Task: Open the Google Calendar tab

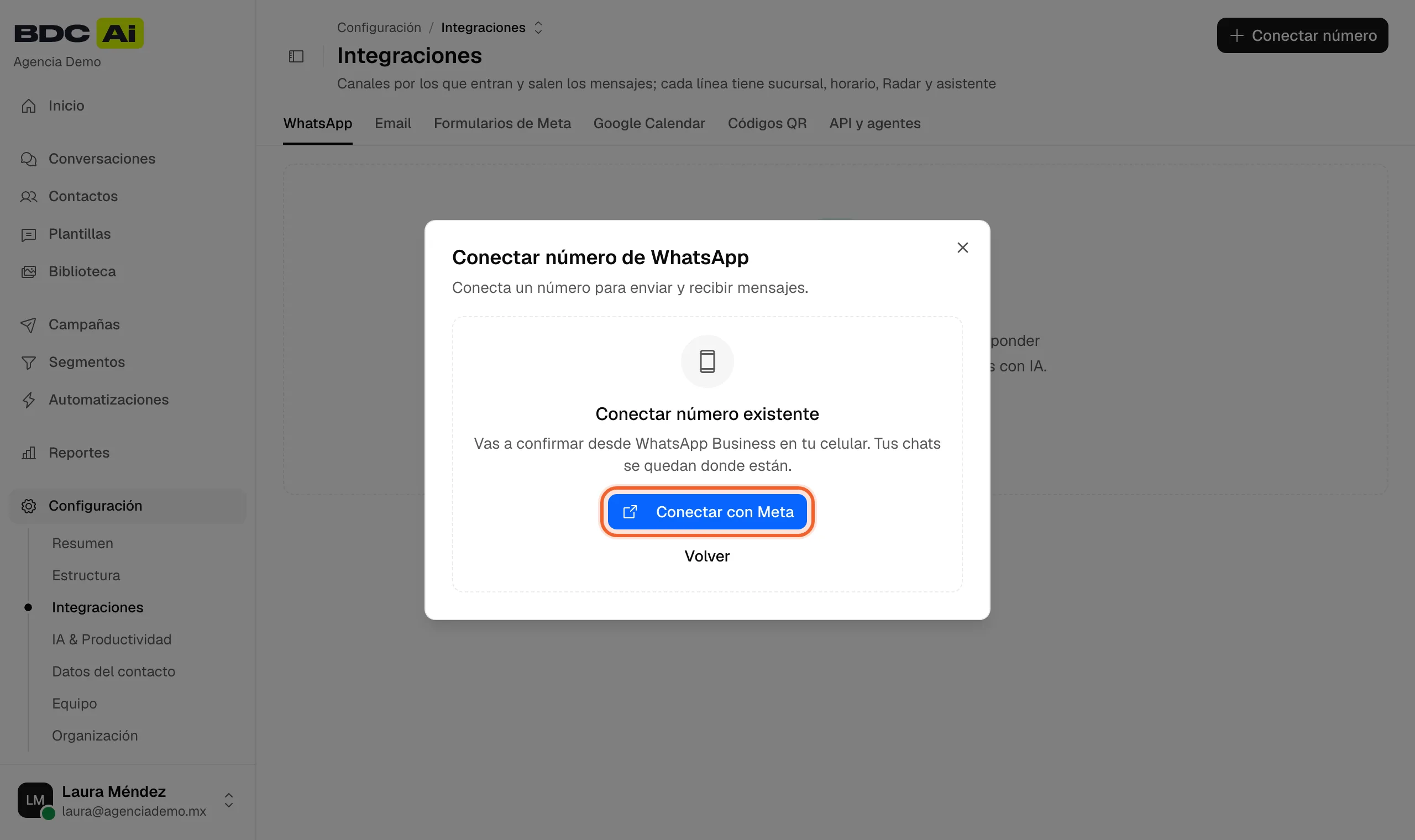Action: tap(649, 123)
